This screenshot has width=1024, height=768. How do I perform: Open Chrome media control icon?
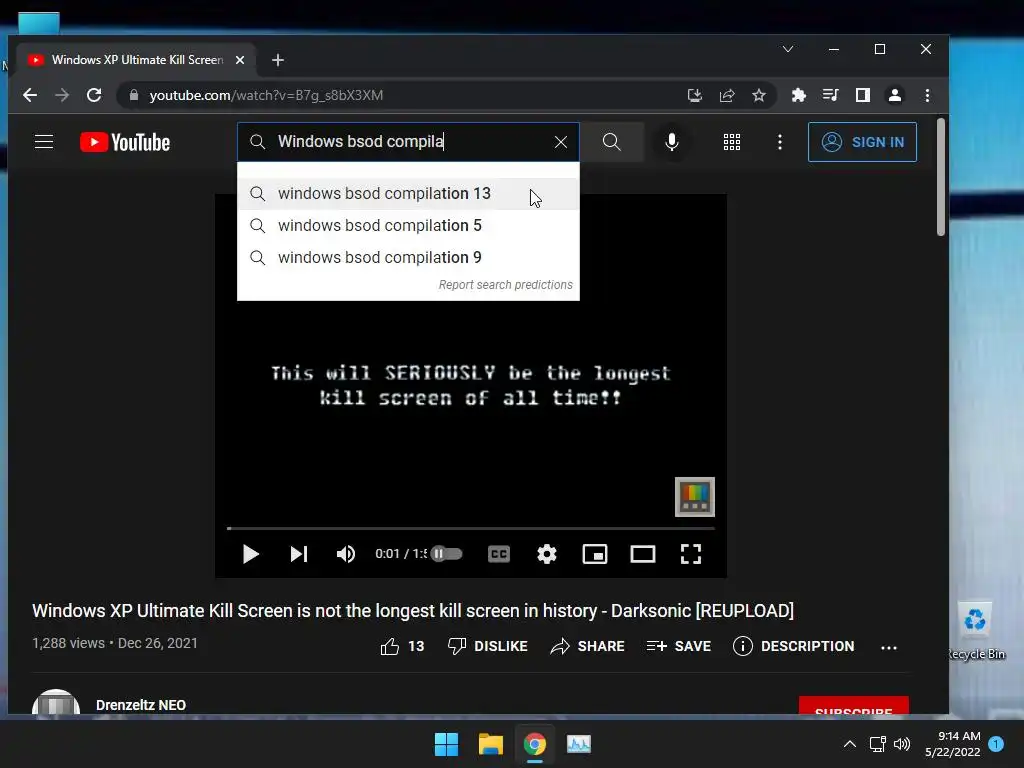831,95
